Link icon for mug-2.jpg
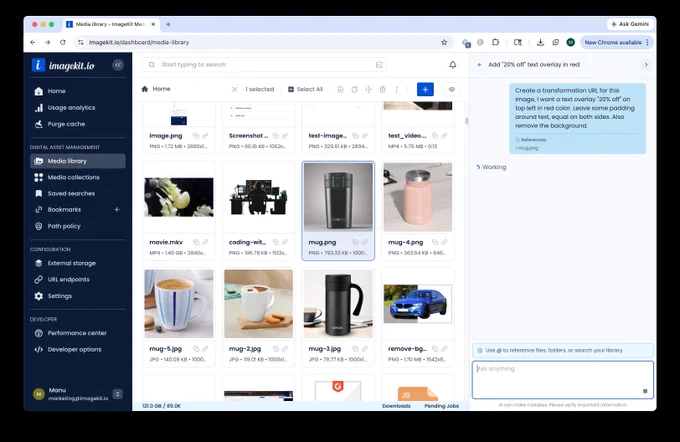This screenshot has height=442, width=680. tap(285, 349)
